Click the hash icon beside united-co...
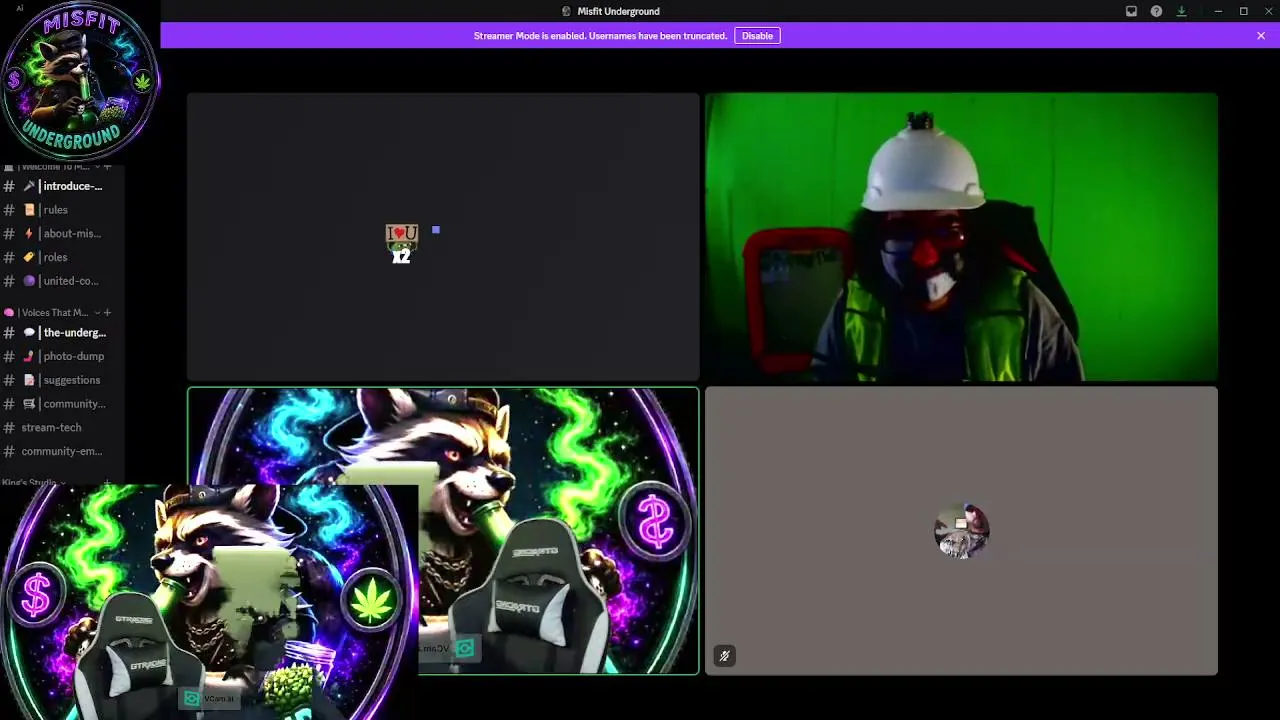The height and width of the screenshot is (720, 1280). 9,281
